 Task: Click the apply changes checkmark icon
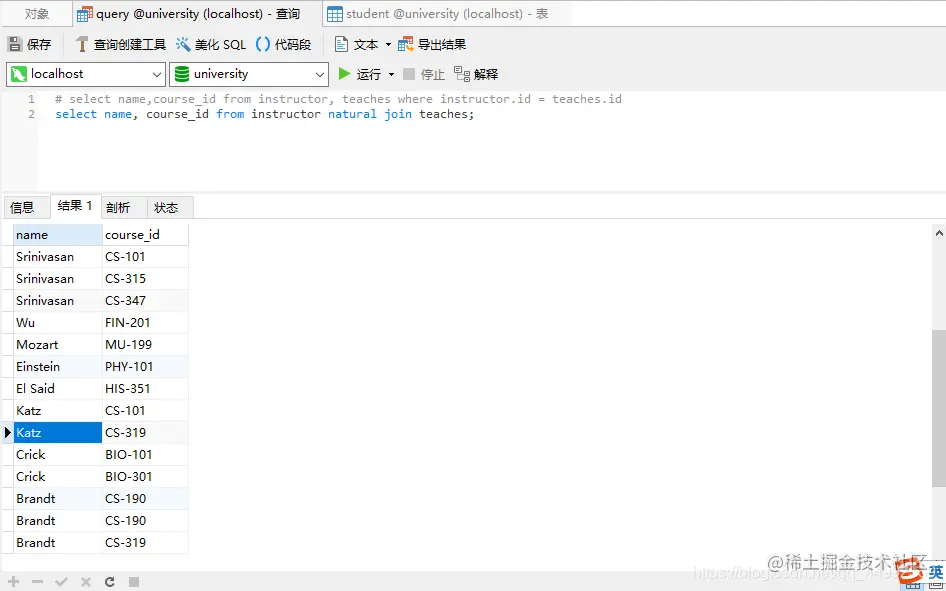pyautogui.click(x=61, y=582)
